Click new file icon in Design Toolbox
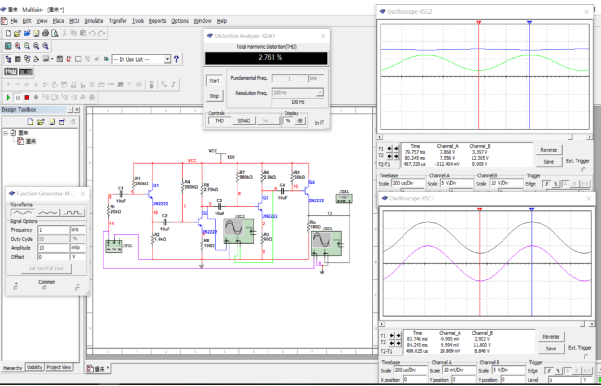This screenshot has height=386, width=601. (31, 122)
